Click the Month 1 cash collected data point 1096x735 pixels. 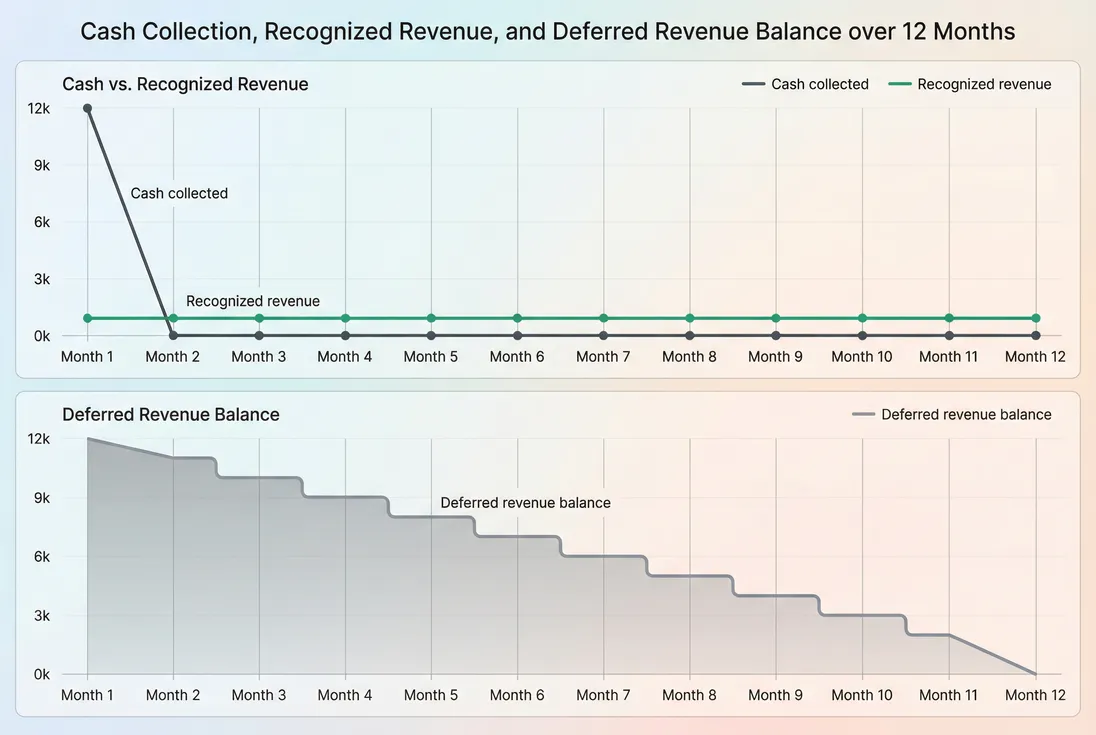pos(87,109)
